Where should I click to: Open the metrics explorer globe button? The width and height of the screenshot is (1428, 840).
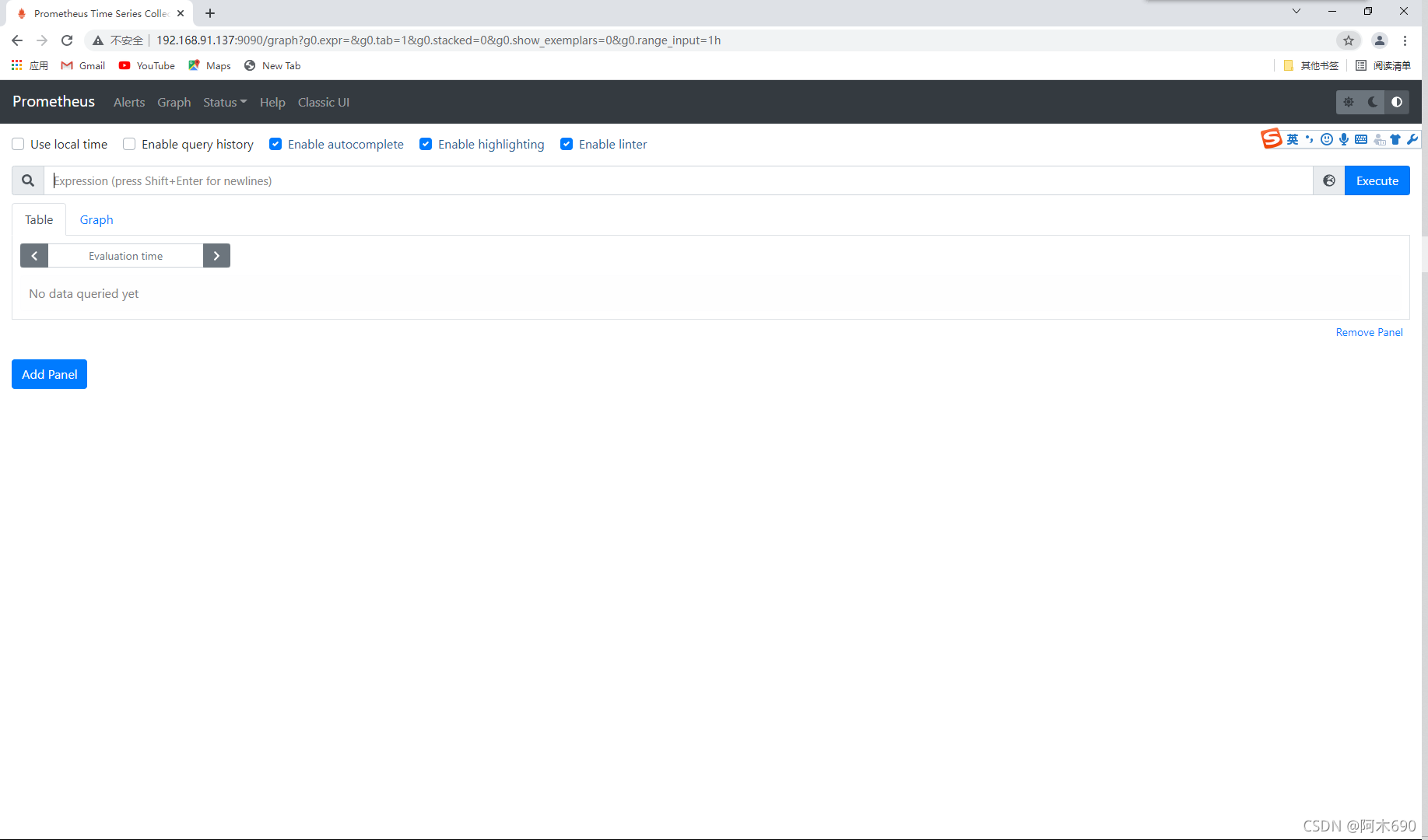pyautogui.click(x=1329, y=180)
